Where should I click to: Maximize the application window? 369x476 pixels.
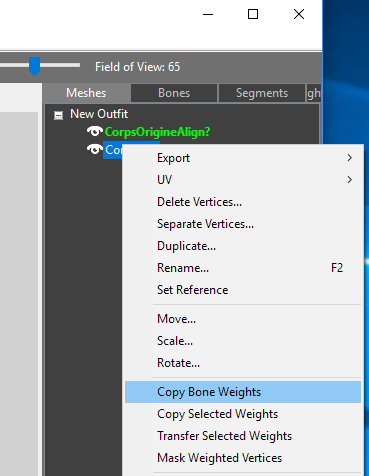point(253,14)
